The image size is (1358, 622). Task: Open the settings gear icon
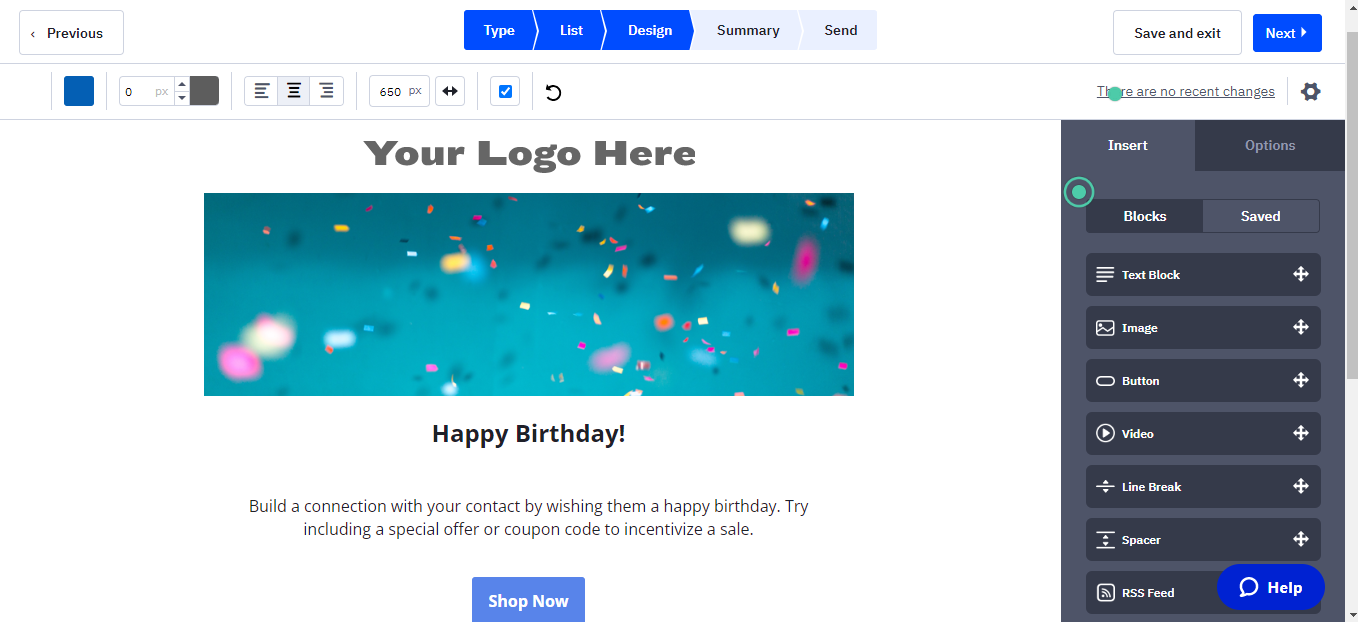pos(1310,92)
